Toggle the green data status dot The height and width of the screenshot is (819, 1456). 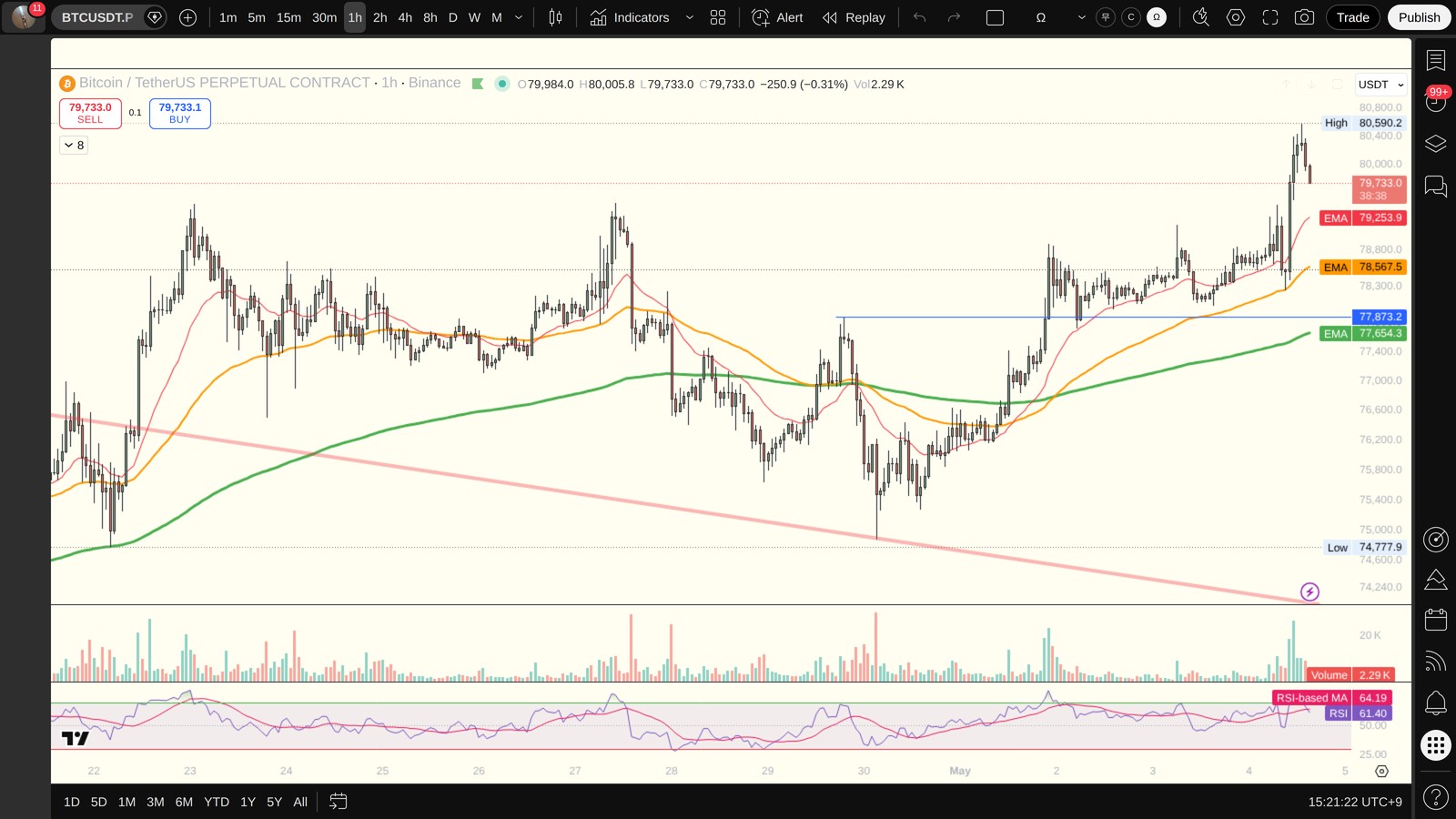501,84
